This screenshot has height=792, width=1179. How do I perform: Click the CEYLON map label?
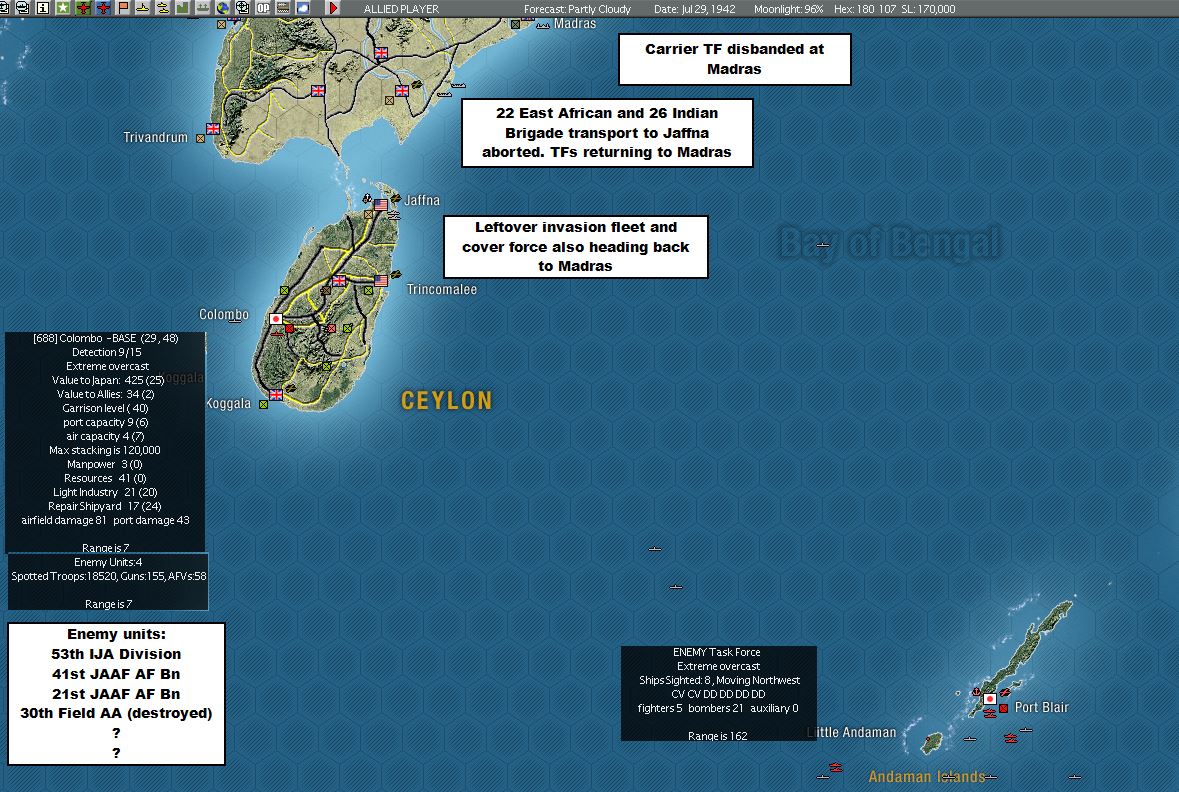pos(447,400)
